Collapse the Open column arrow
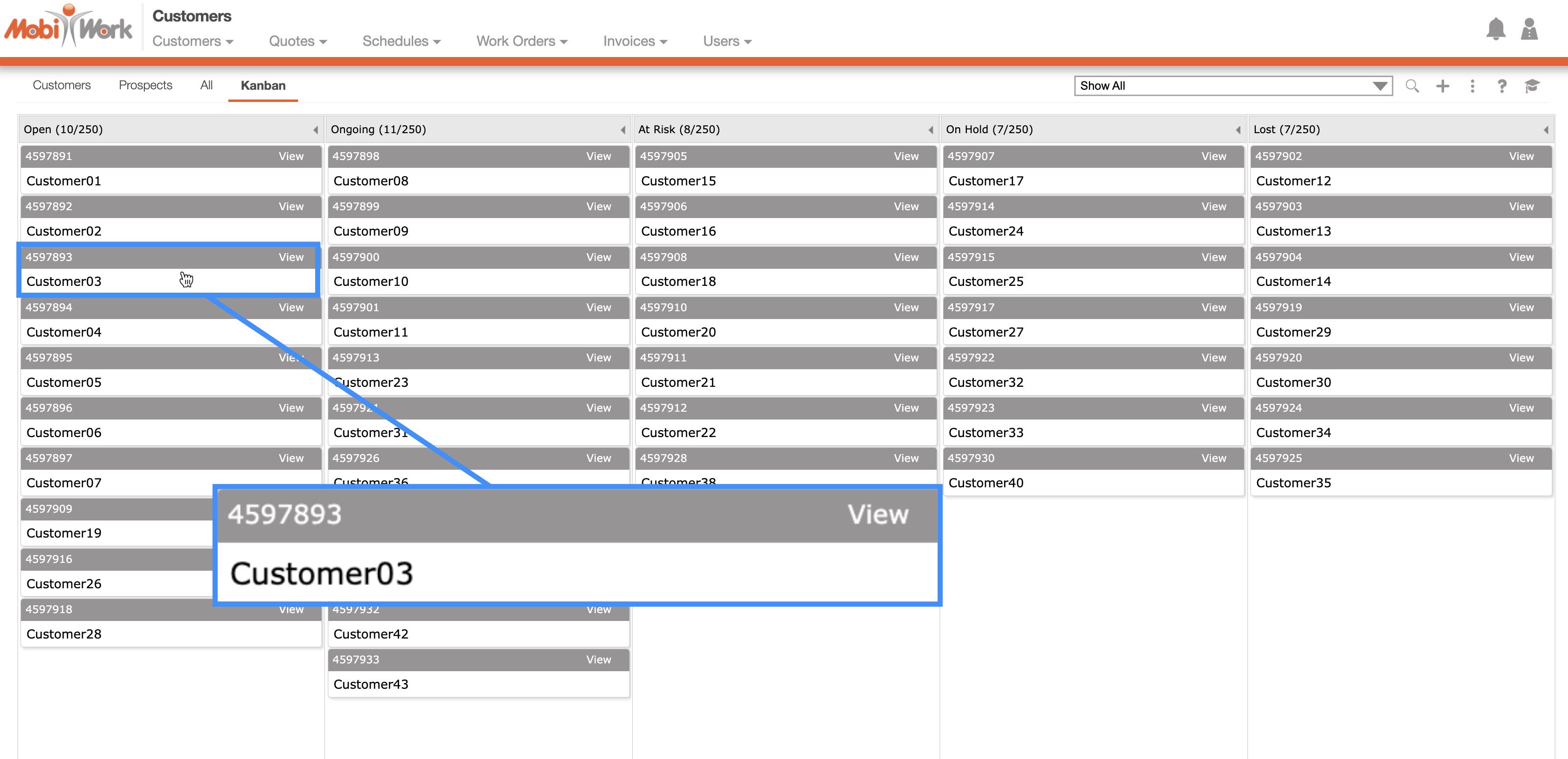The width and height of the screenshot is (1568, 759). coord(315,130)
